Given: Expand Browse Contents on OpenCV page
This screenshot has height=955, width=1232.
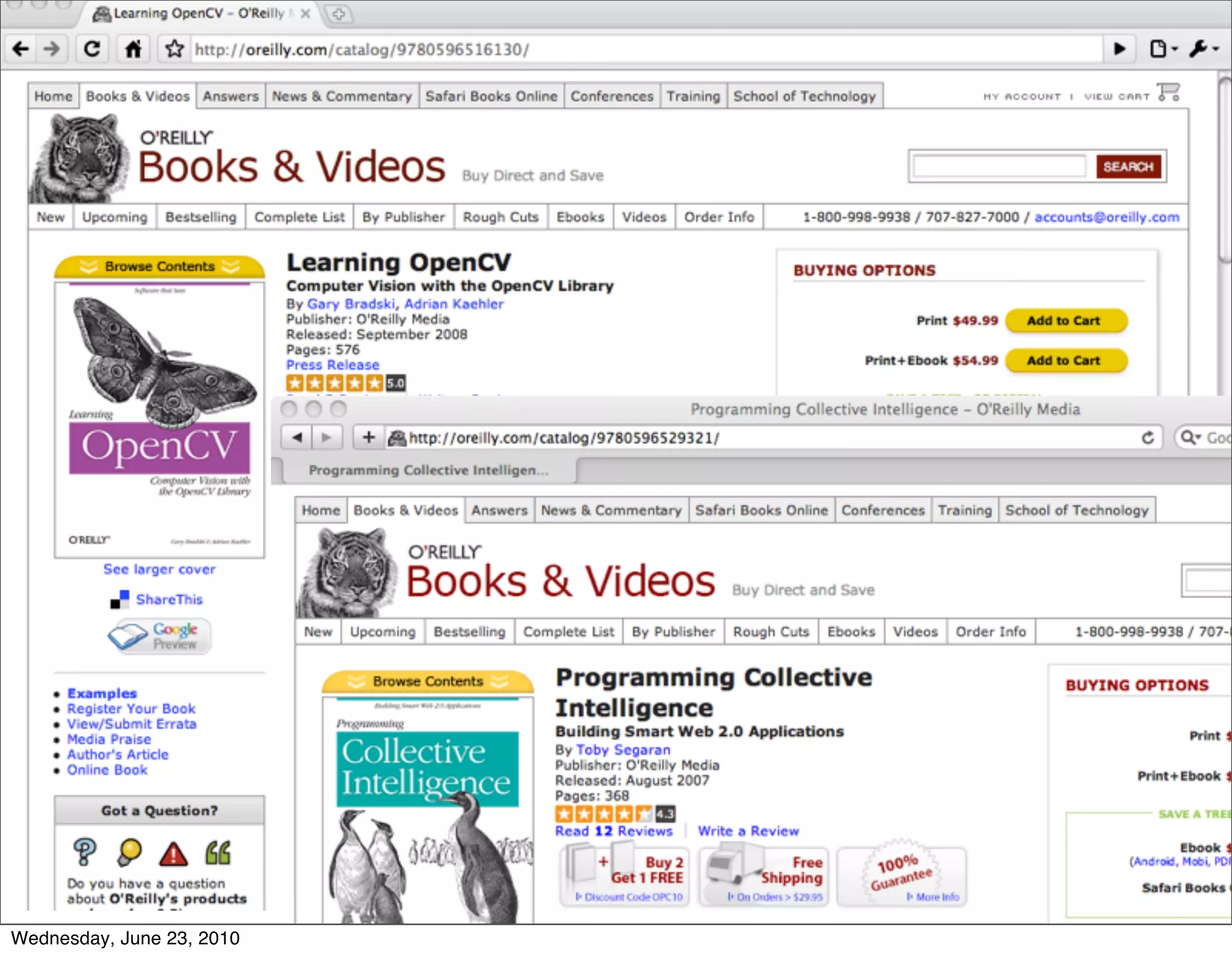Looking at the screenshot, I should (x=159, y=267).
